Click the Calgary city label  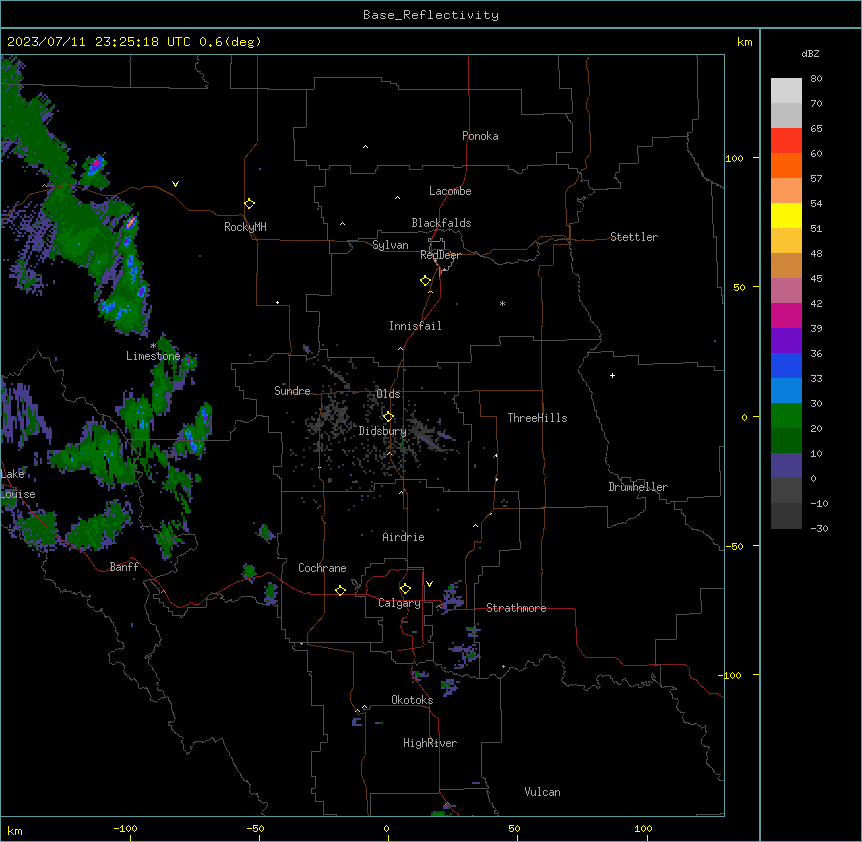pos(399,603)
